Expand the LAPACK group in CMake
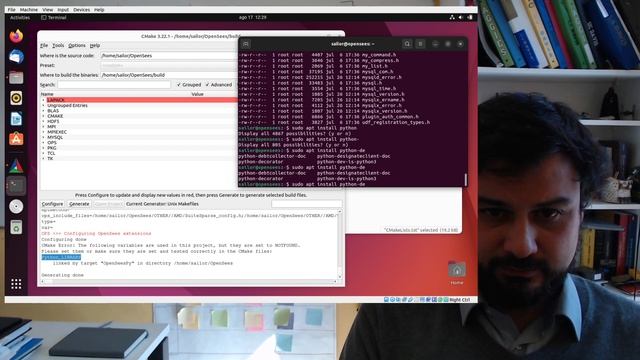The height and width of the screenshot is (360, 640). coord(43,100)
